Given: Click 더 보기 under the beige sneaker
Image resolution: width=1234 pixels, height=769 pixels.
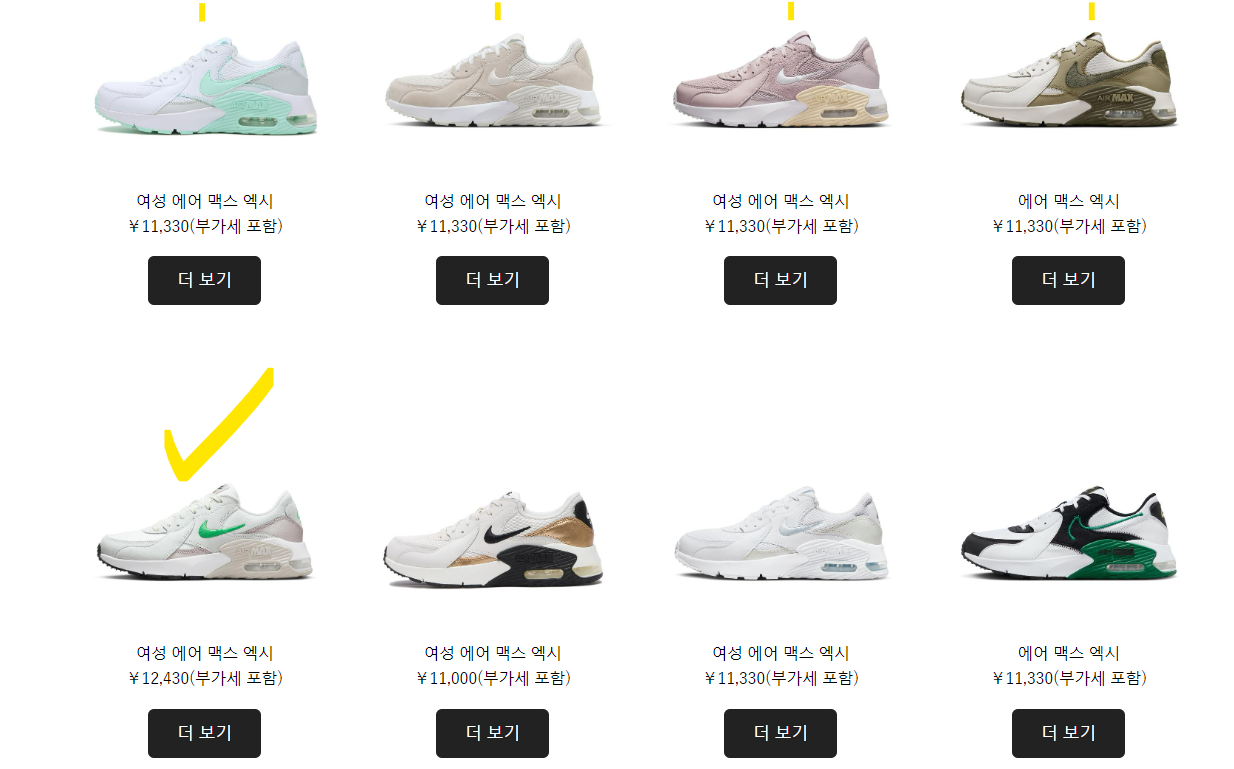Looking at the screenshot, I should (x=492, y=280).
